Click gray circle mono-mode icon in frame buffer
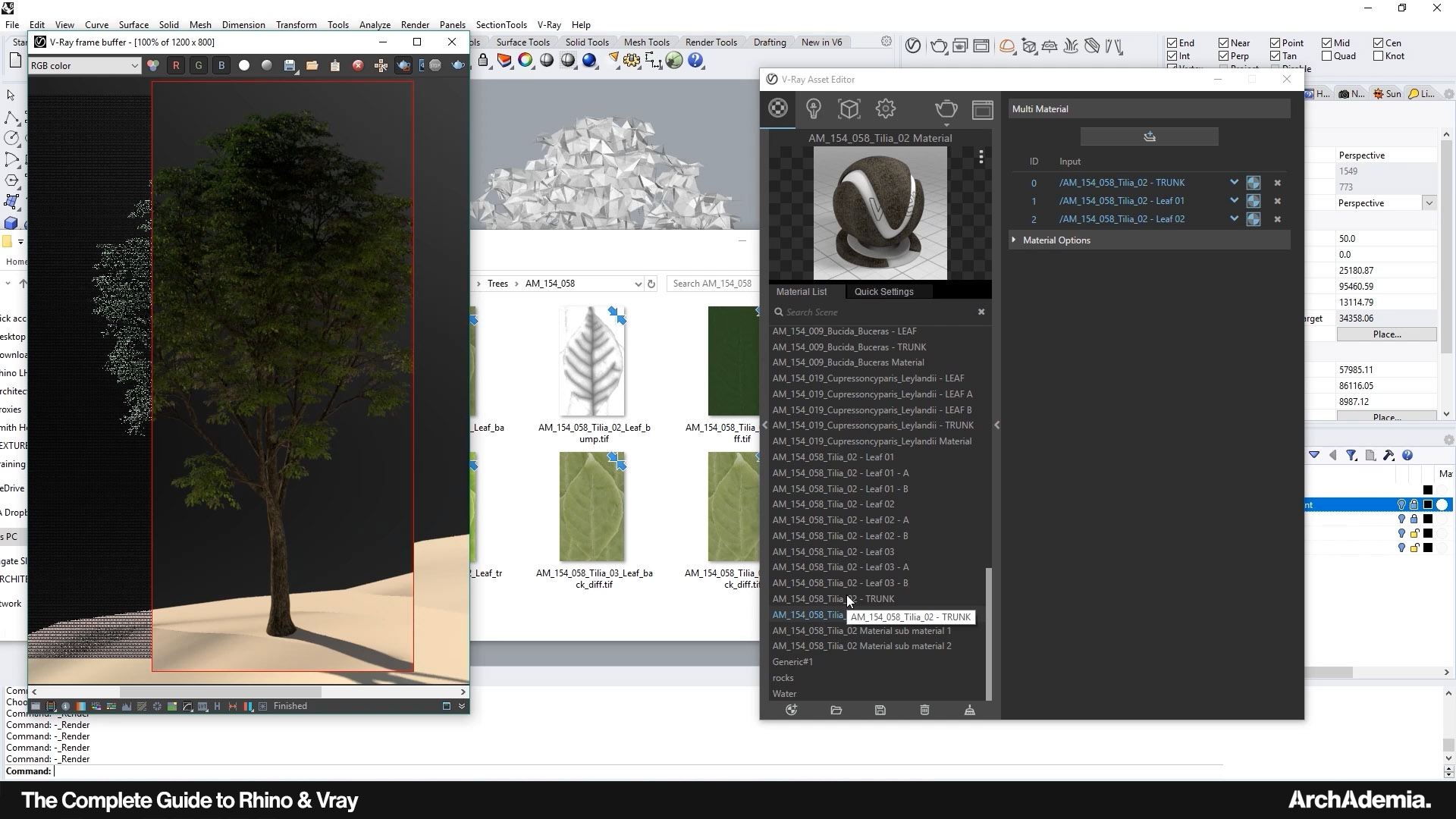This screenshot has width=1456, height=819. [x=267, y=66]
